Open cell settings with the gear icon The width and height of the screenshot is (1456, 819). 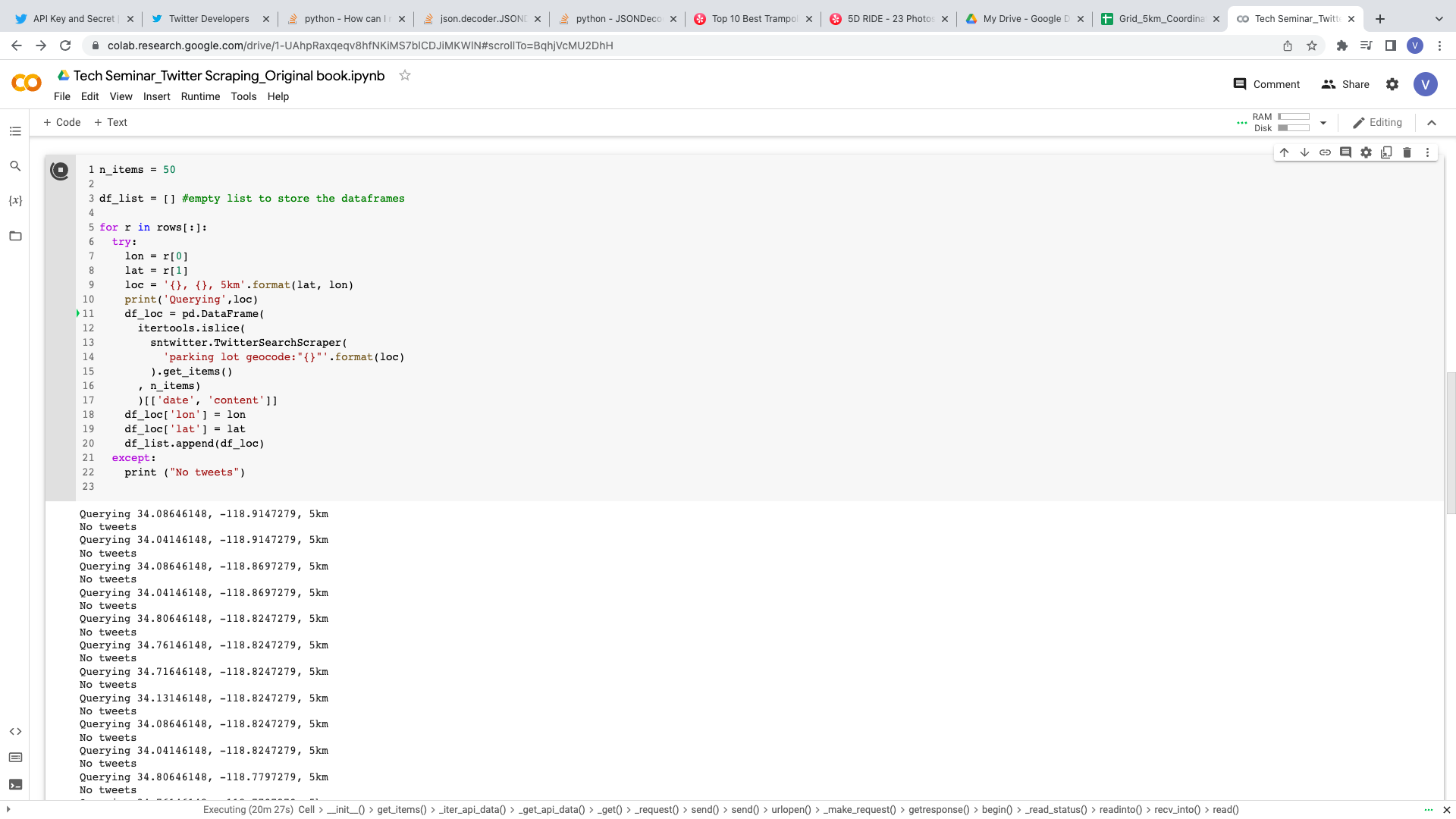coord(1366,152)
